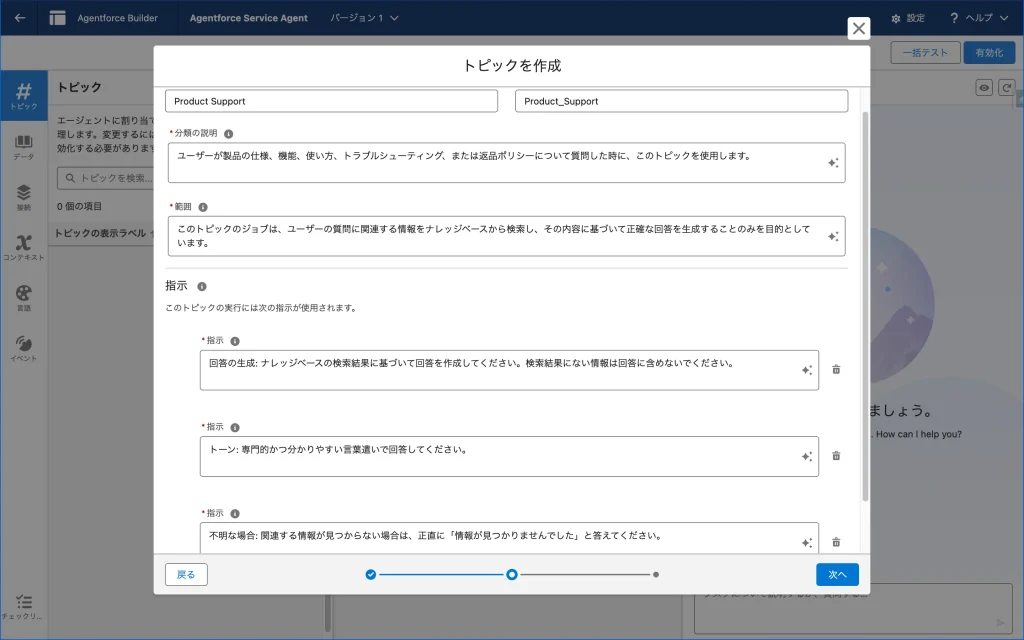Expand the バージョン 1 dropdown
Image resolution: width=1024 pixels, height=640 pixels.
(x=365, y=18)
